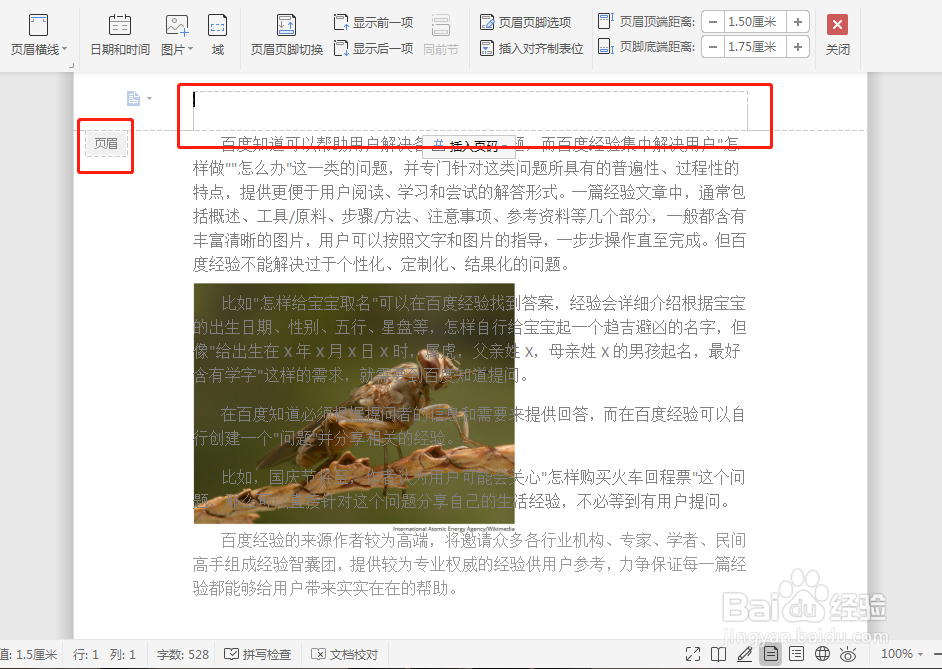The width and height of the screenshot is (942, 669).
Task: Switch to full screen view icon
Action: coord(693,654)
